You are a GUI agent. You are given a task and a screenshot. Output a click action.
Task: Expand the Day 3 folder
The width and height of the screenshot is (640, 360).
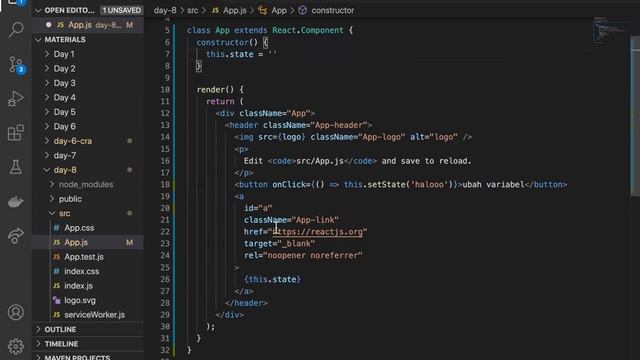click(47, 83)
